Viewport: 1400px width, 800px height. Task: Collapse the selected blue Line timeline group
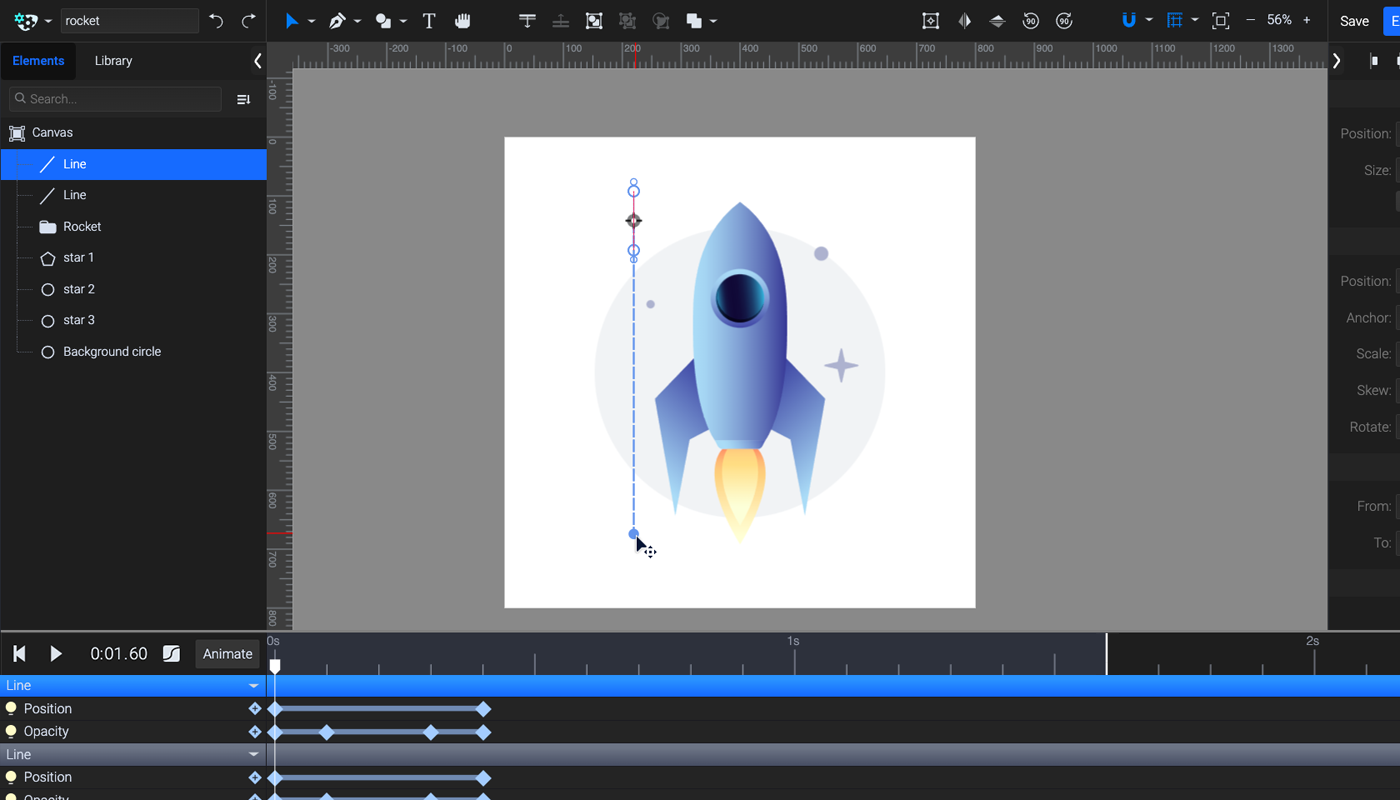coord(254,686)
